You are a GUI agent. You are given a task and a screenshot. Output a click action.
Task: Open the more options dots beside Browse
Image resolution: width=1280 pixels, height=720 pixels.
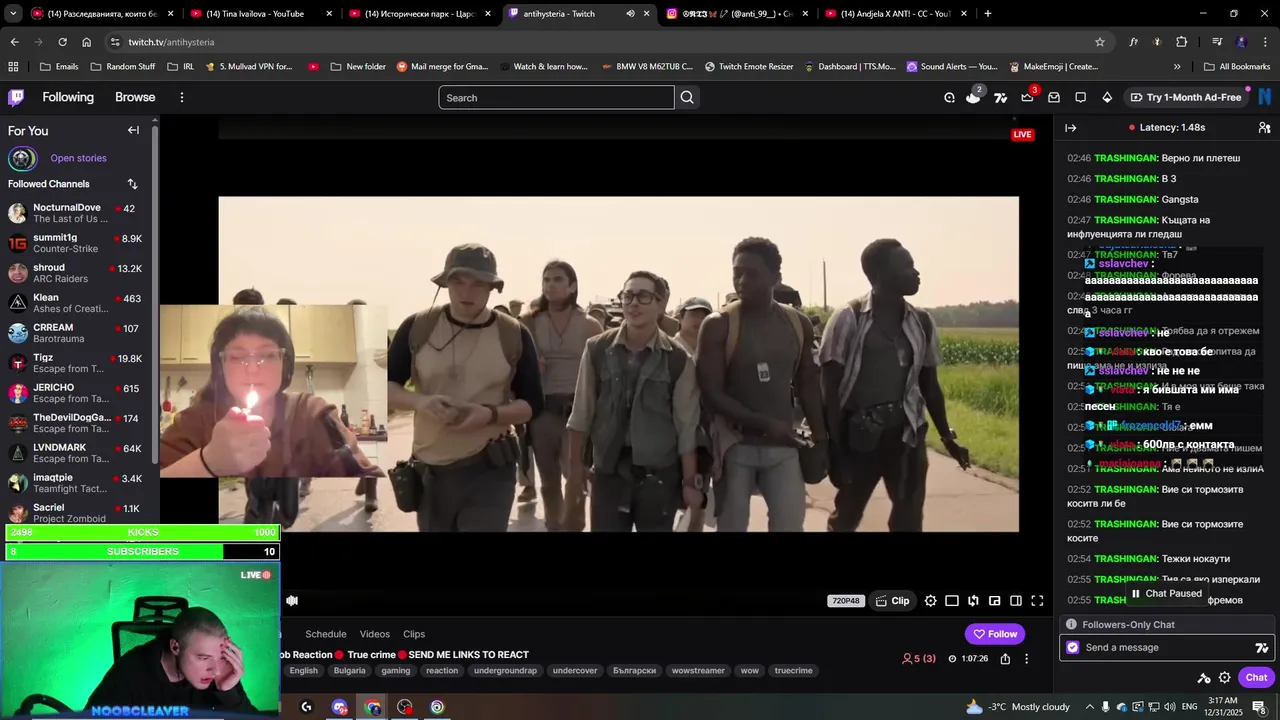tap(181, 97)
